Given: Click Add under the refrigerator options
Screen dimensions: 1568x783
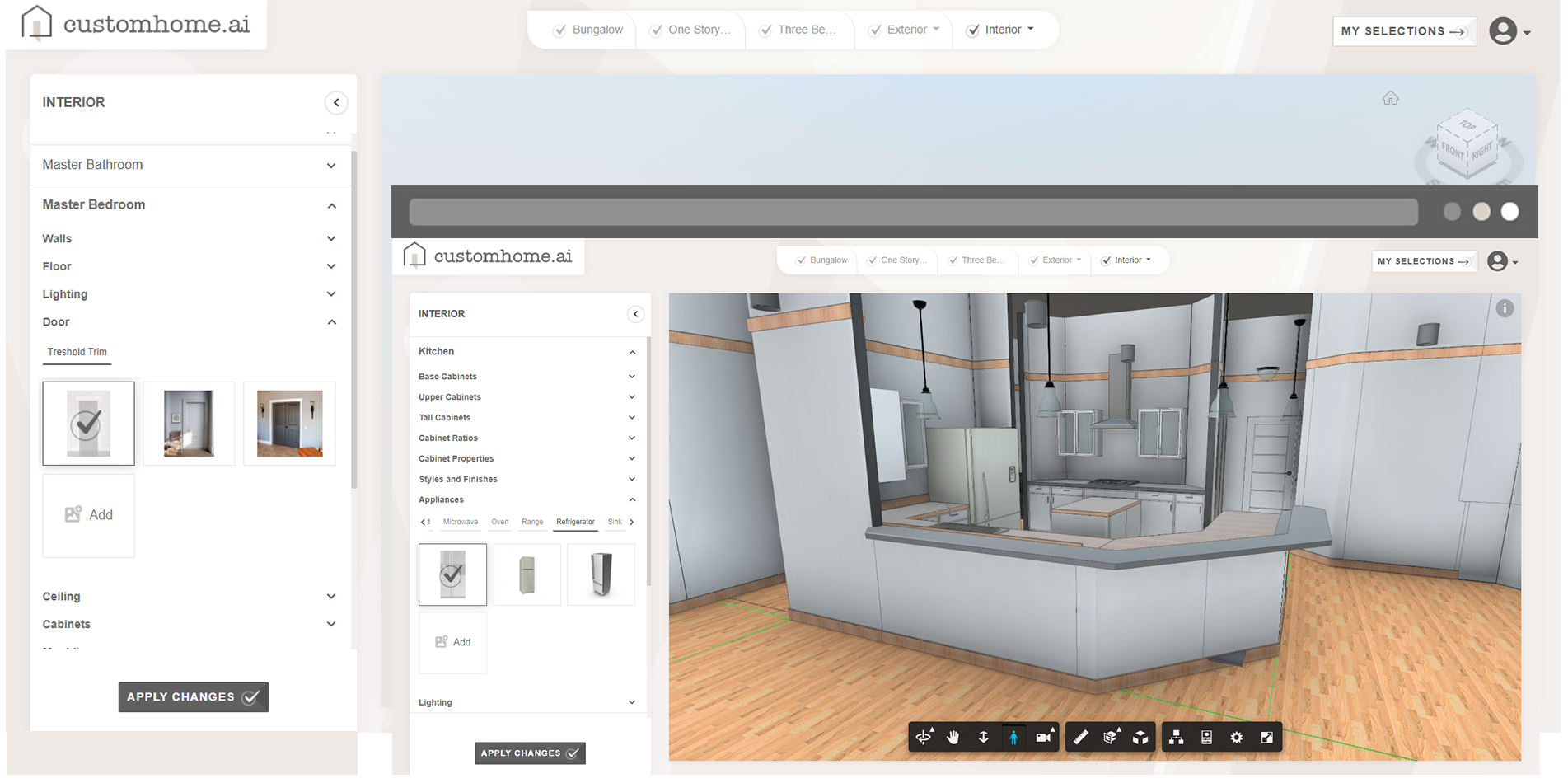Looking at the screenshot, I should [x=452, y=642].
